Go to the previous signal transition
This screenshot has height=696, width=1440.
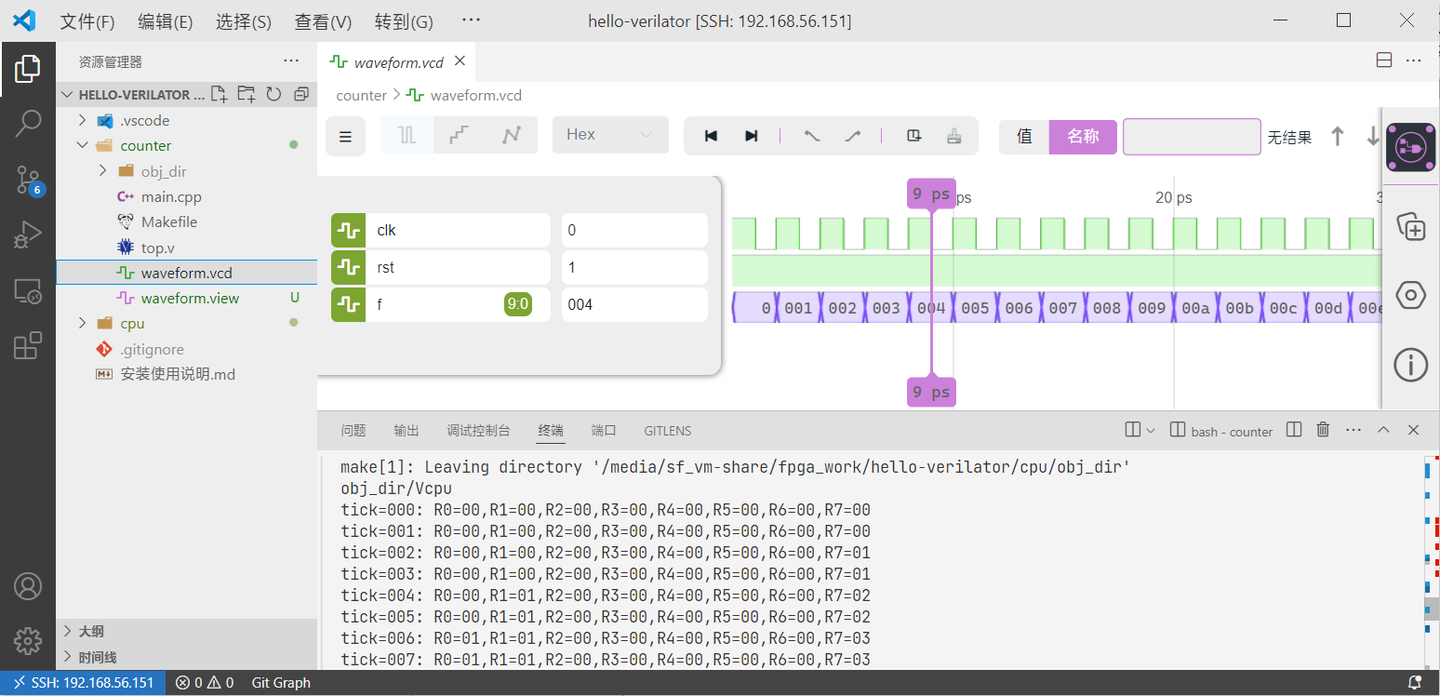(811, 136)
